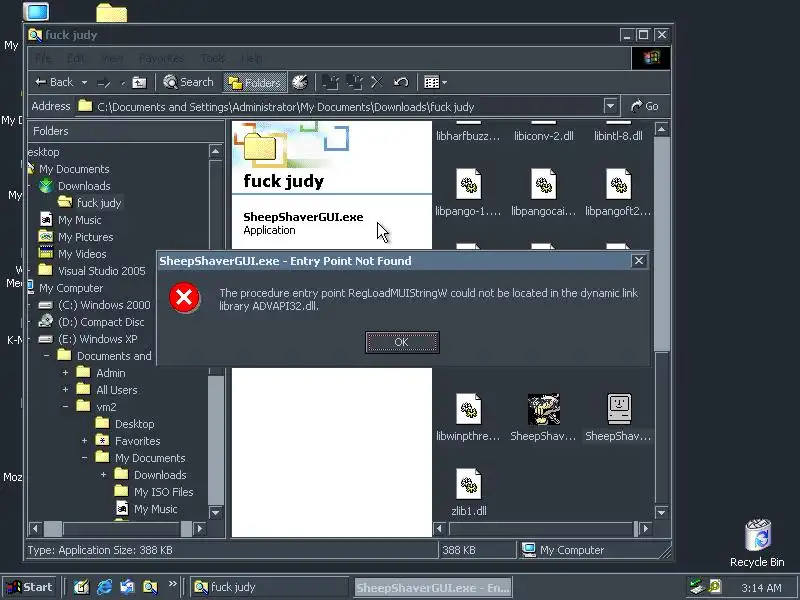800x600 pixels.
Task: Click the address bar path field
Action: point(339,107)
